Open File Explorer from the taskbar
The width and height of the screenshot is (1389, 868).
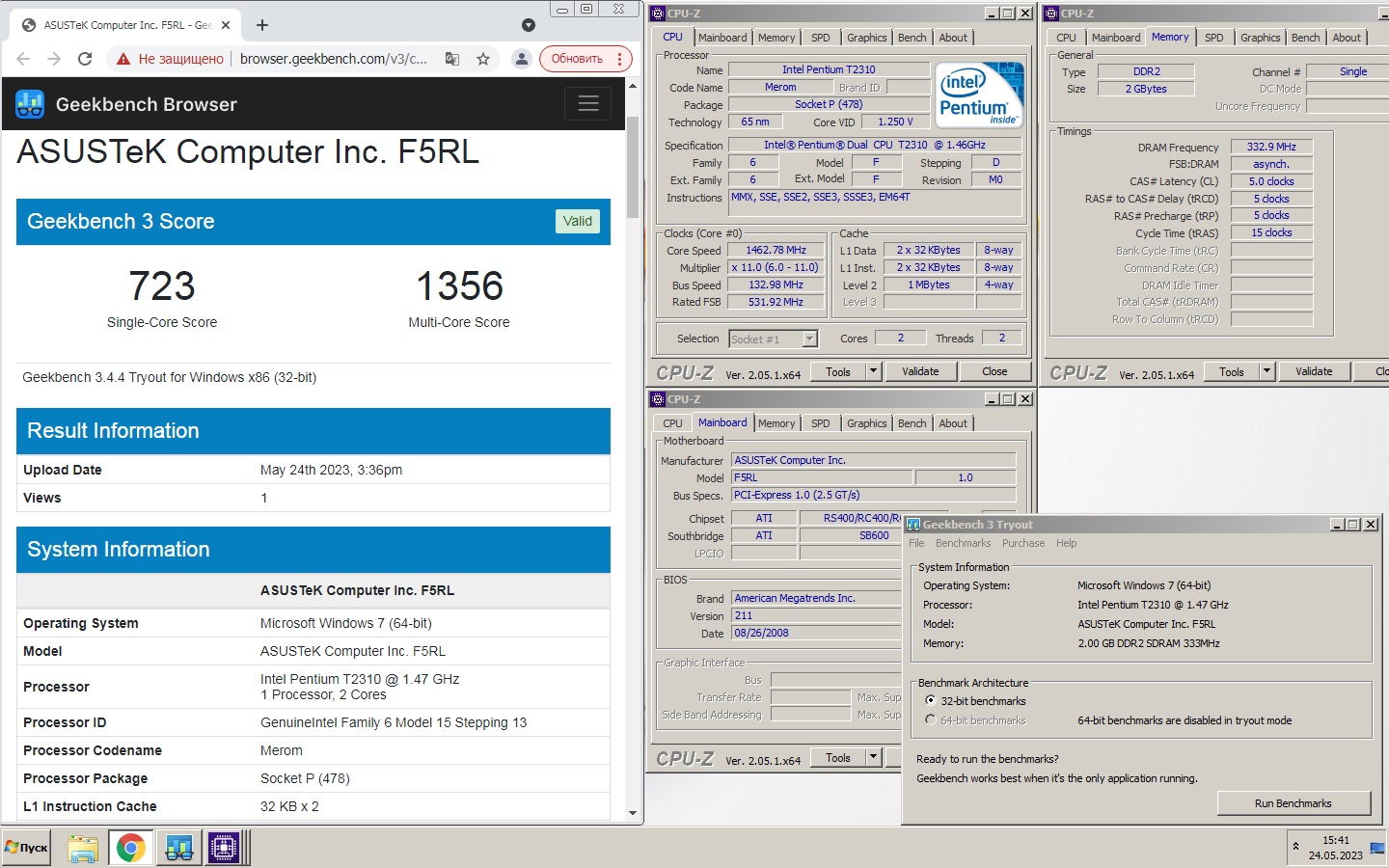coord(83,849)
